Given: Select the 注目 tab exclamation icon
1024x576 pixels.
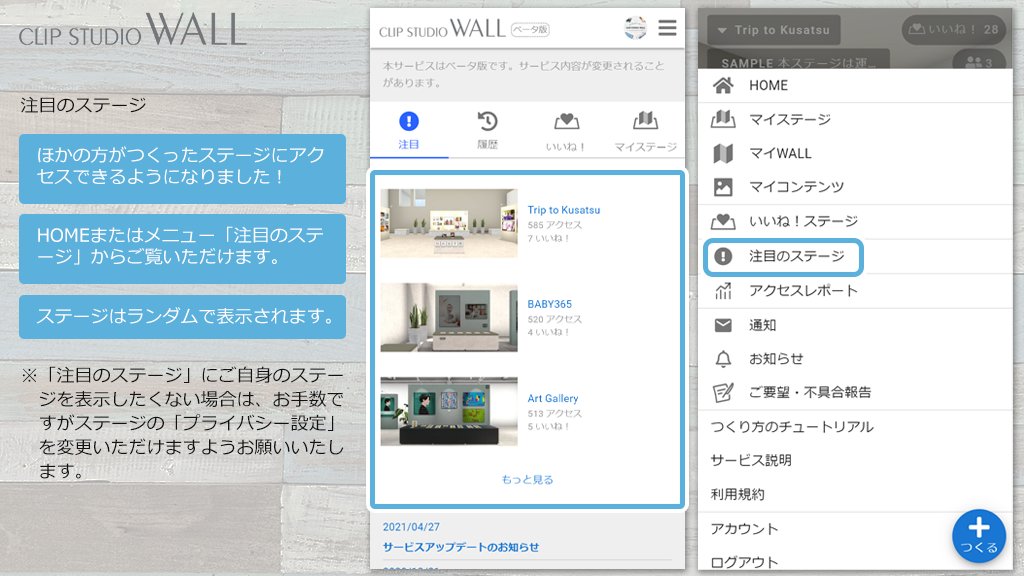Looking at the screenshot, I should [409, 121].
